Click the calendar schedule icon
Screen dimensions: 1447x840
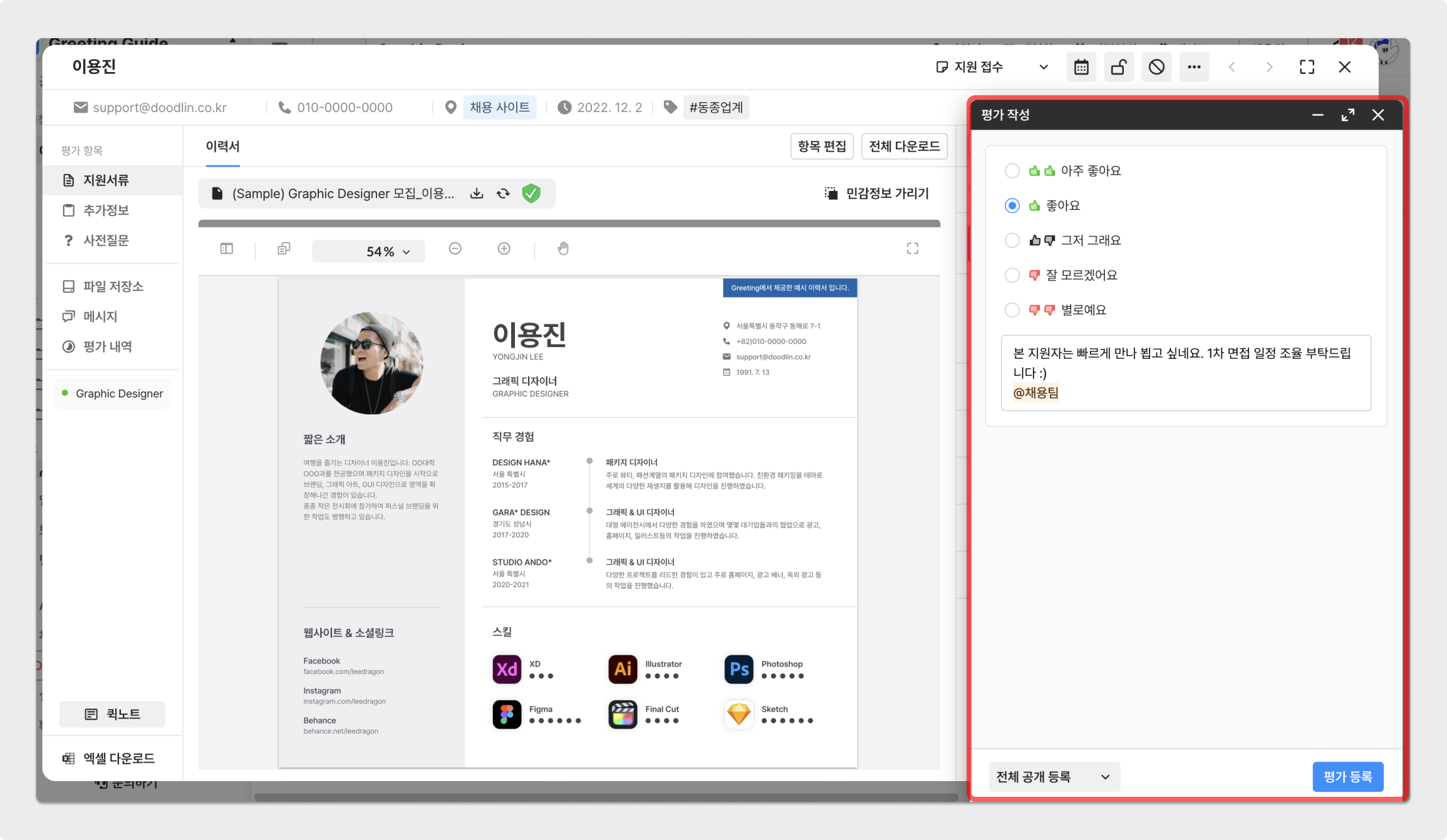[1081, 67]
